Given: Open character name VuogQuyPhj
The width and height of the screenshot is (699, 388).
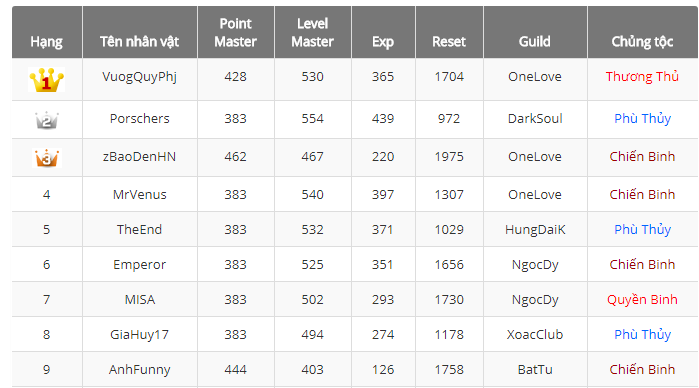Looking at the screenshot, I should tap(140, 77).
